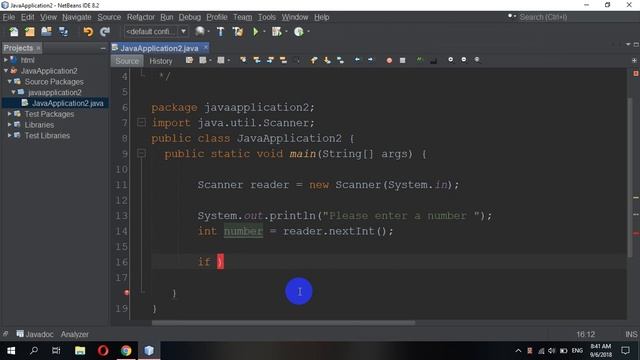640x360 pixels.
Task: Click the grey Redo arrow
Action: 105,32
